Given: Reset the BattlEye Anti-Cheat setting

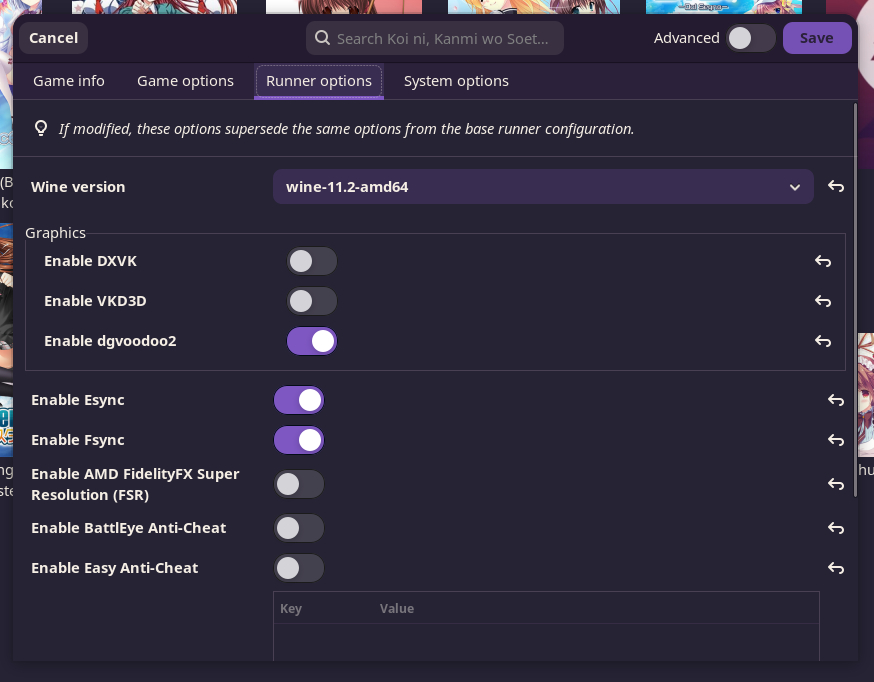Looking at the screenshot, I should pyautogui.click(x=836, y=528).
